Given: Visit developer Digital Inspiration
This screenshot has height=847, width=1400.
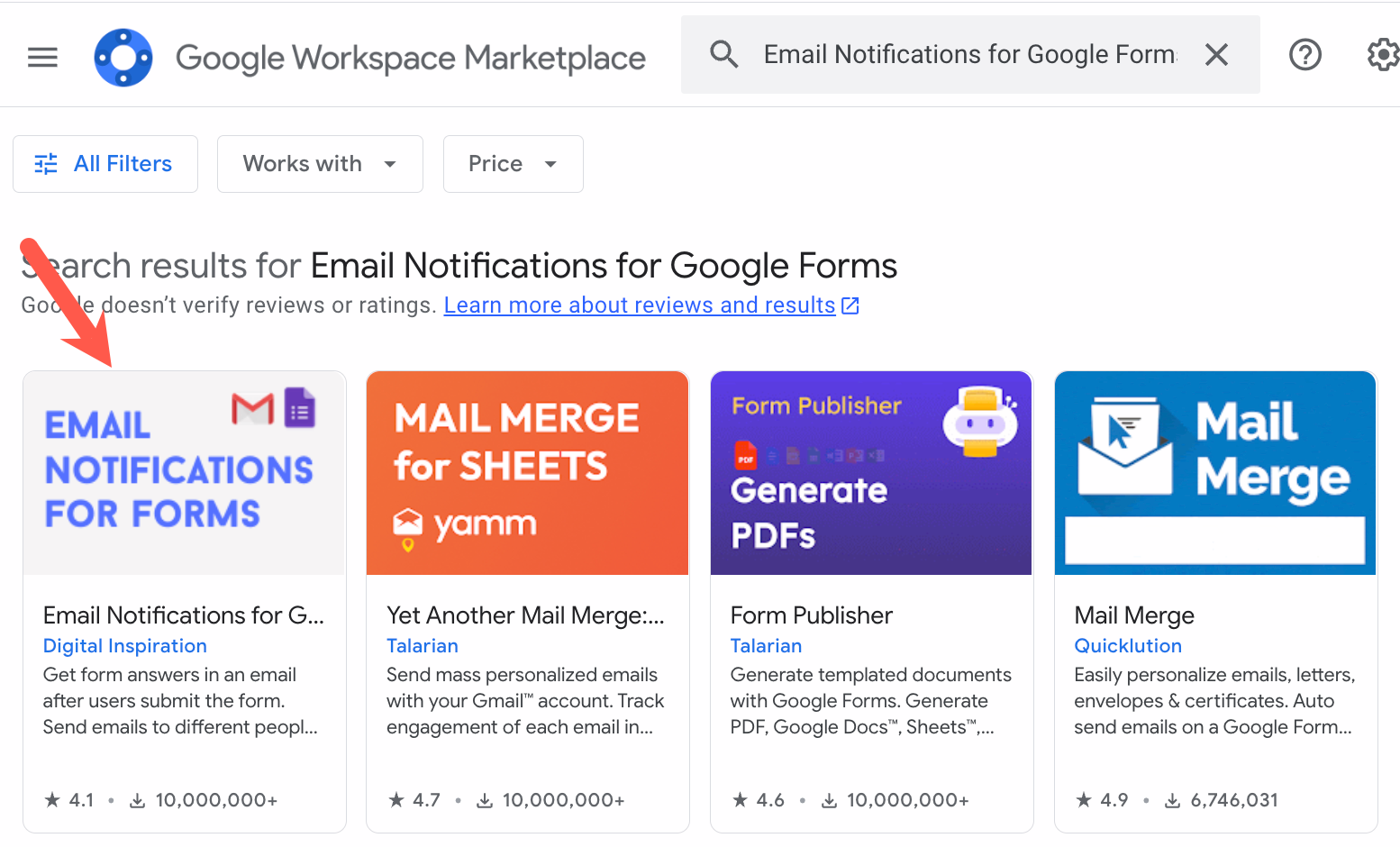Looking at the screenshot, I should coord(124,645).
